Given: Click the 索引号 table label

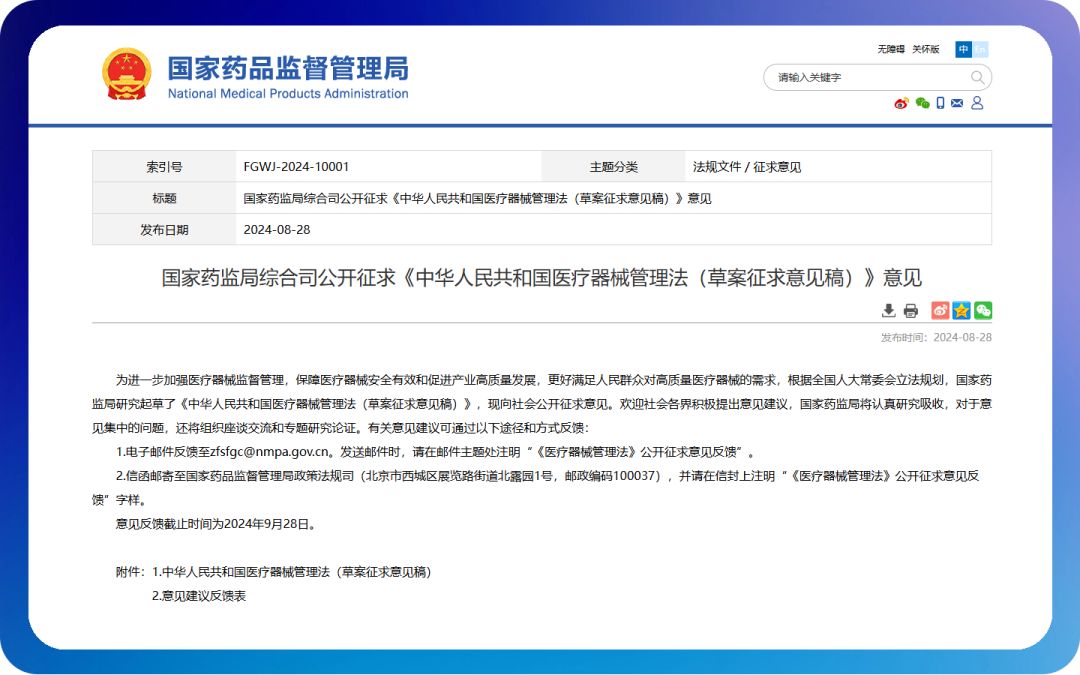Looking at the screenshot, I should tap(164, 167).
